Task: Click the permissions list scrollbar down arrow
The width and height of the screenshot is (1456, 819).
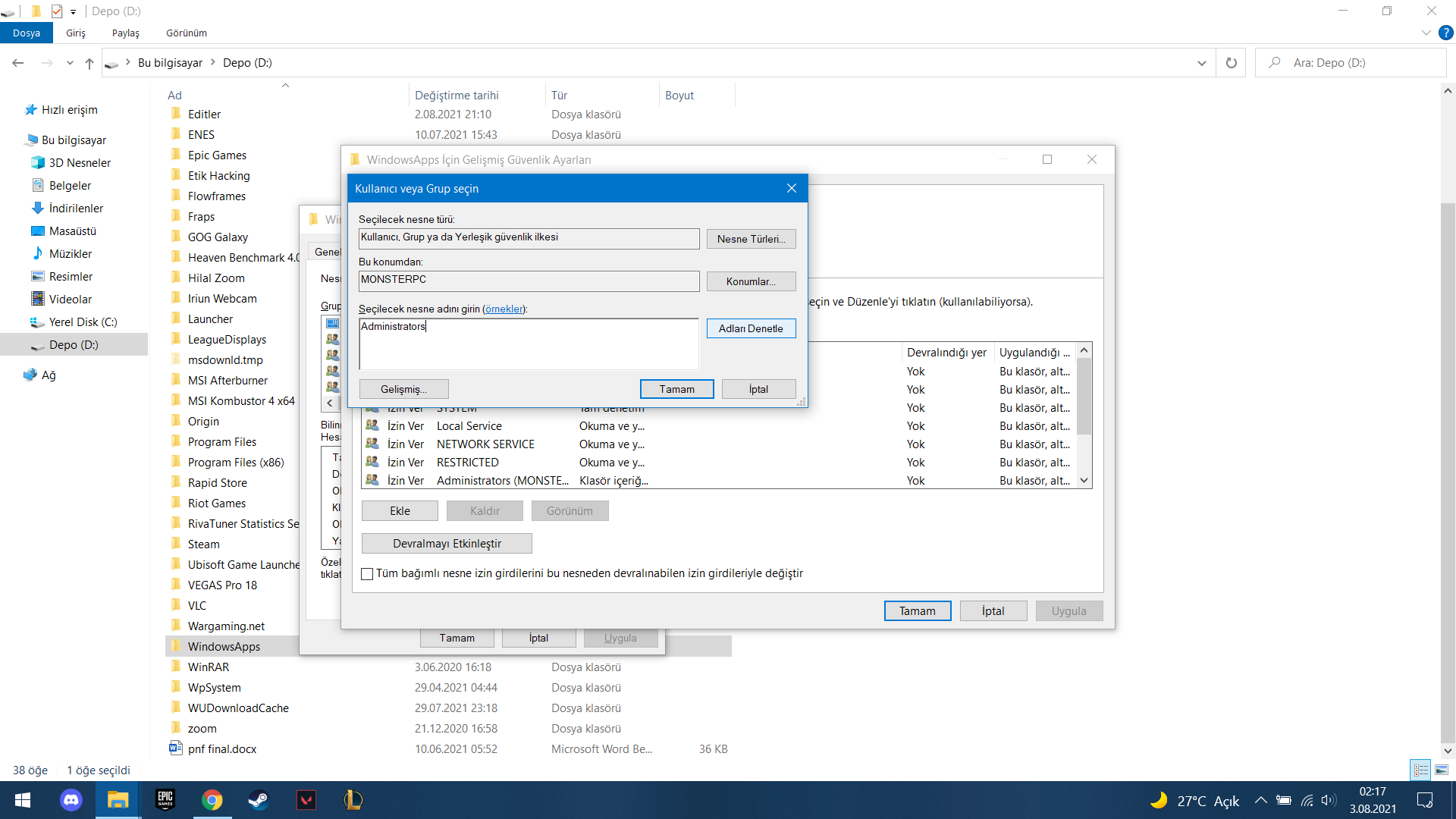Action: (x=1084, y=480)
